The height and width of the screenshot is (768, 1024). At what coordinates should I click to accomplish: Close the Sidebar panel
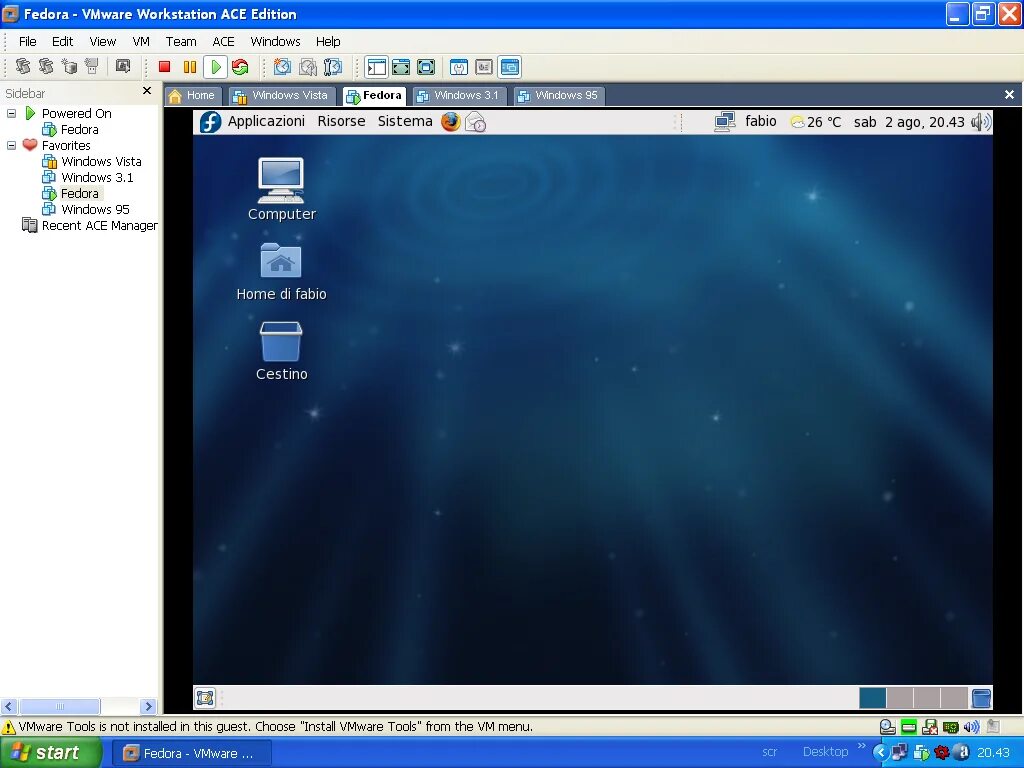pos(147,91)
